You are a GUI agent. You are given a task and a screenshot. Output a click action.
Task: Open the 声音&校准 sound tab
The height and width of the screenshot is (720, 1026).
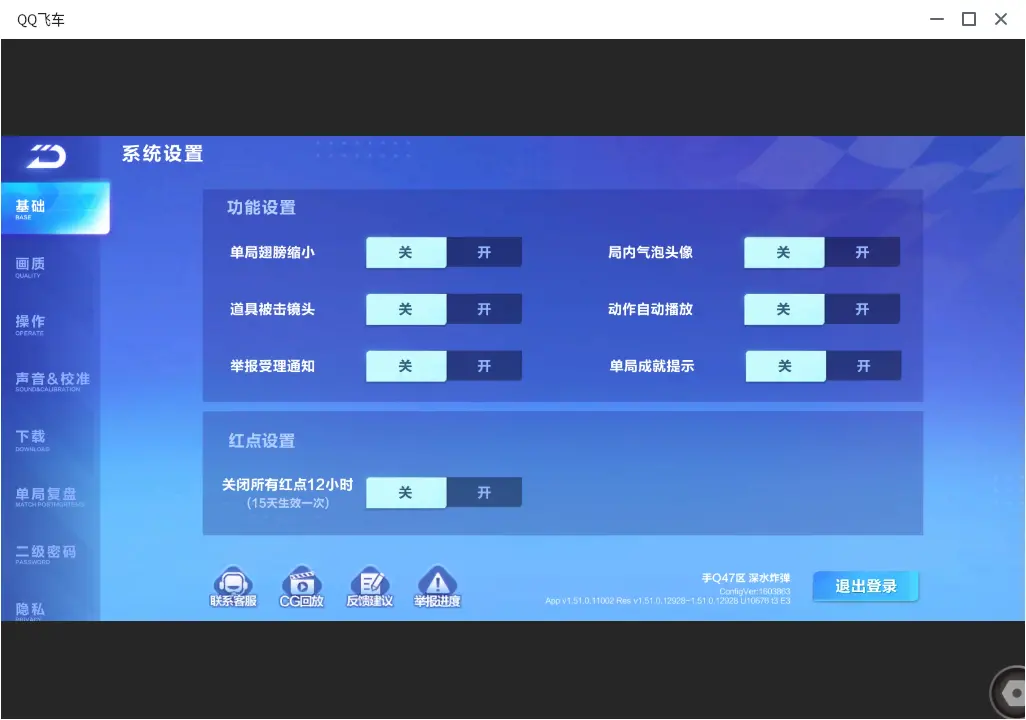(x=52, y=382)
